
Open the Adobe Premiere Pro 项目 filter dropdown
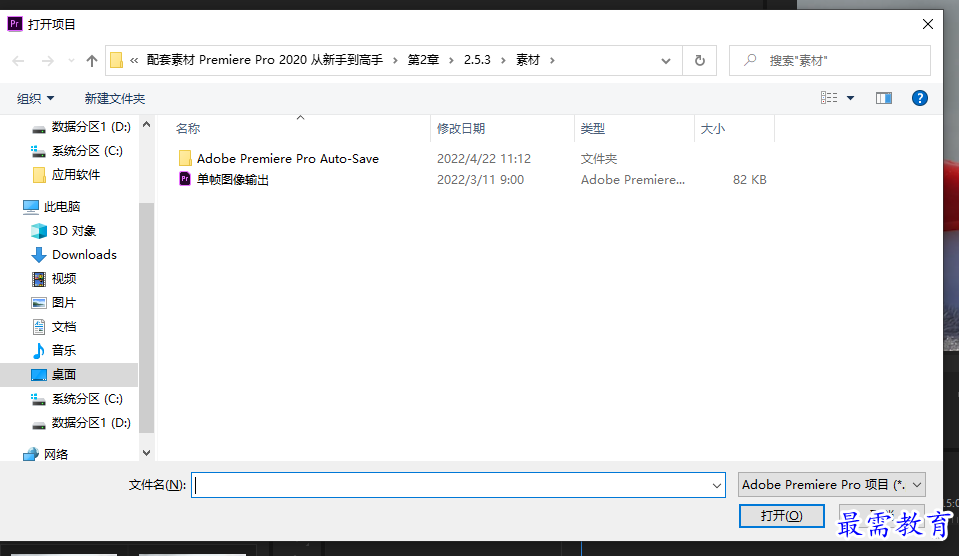click(831, 484)
